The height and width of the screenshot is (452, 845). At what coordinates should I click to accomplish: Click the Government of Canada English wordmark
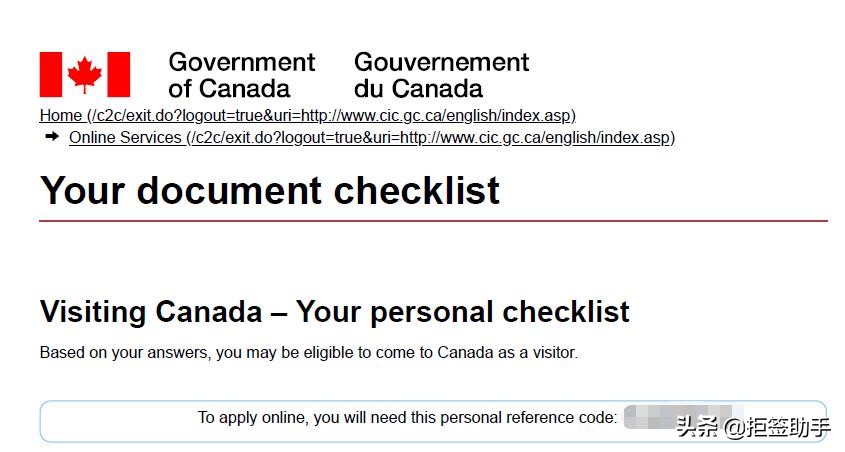tap(241, 75)
